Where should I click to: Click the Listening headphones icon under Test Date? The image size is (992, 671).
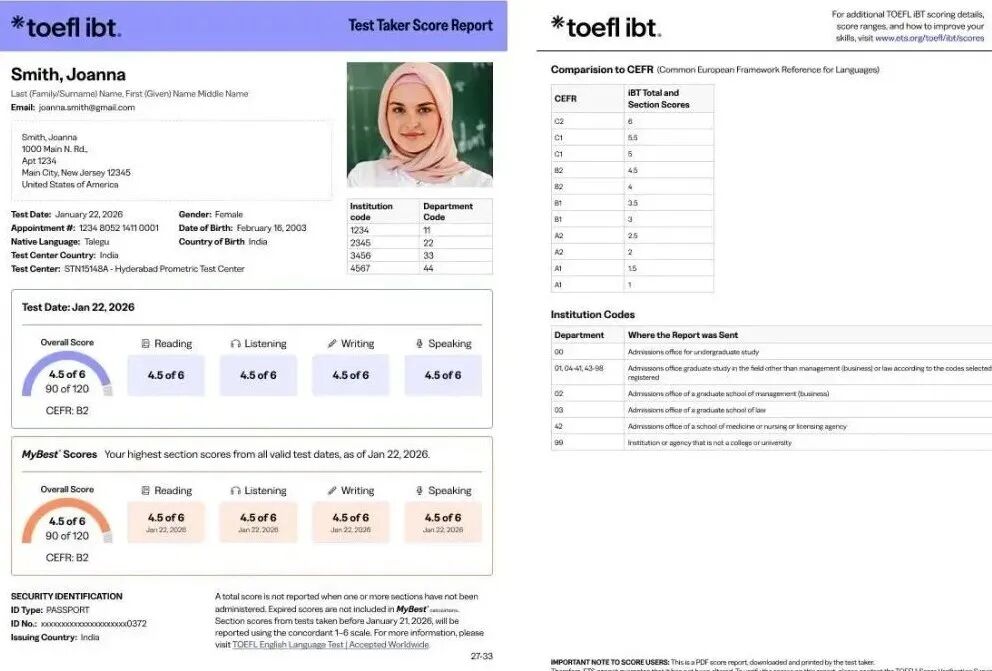click(x=235, y=343)
